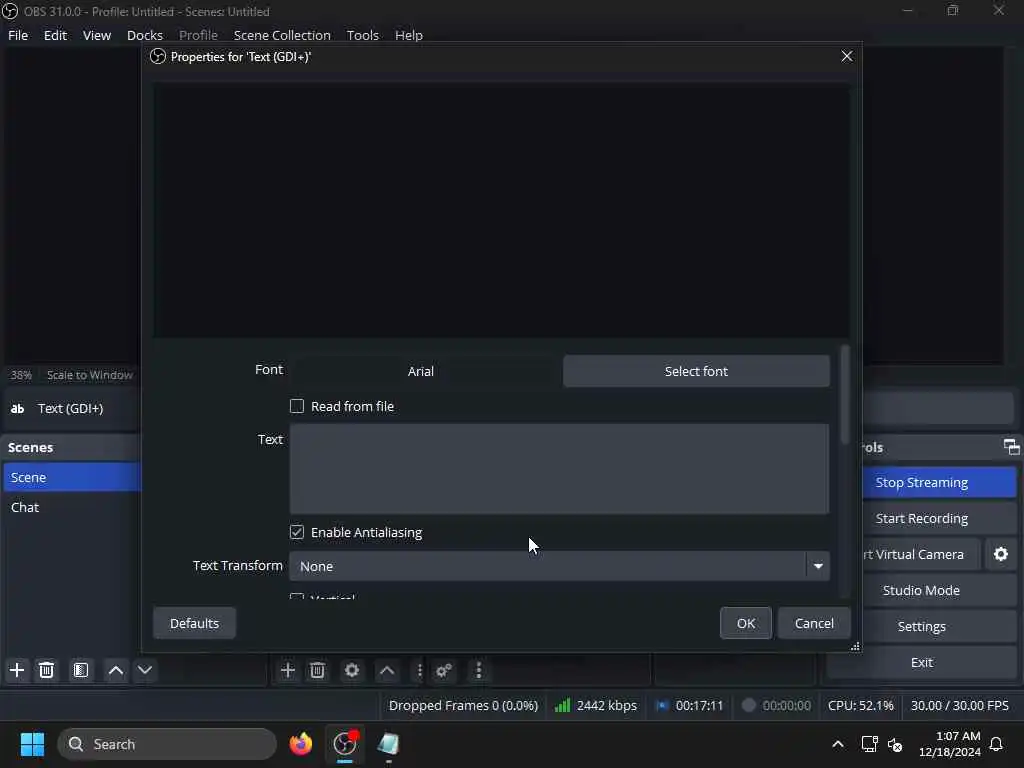Click OBS Studio taskbar icon
This screenshot has height=768, width=1024.
[345, 744]
